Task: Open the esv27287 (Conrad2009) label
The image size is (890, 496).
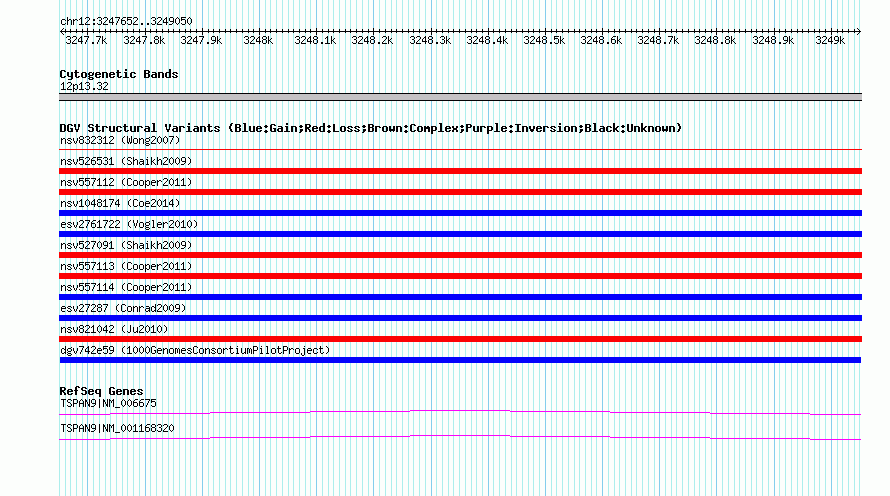Action: point(123,308)
